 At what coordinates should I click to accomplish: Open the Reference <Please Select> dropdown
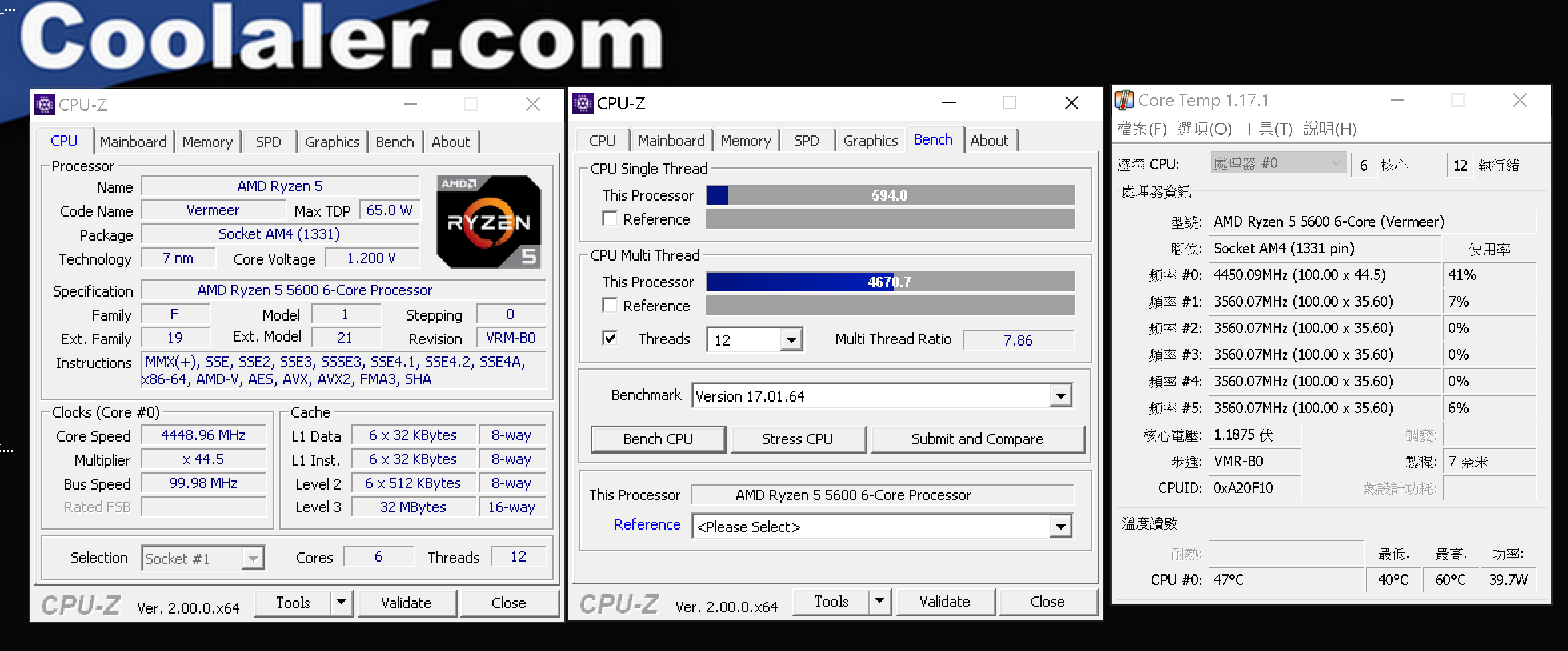pyautogui.click(x=1060, y=527)
